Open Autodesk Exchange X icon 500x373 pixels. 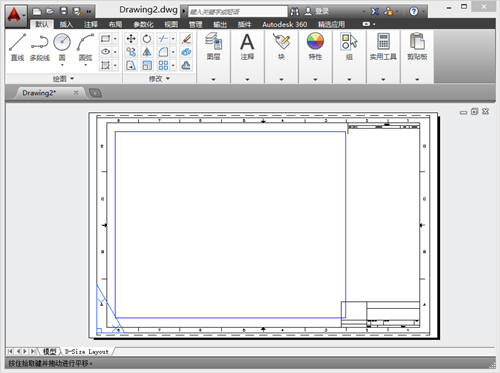point(375,12)
